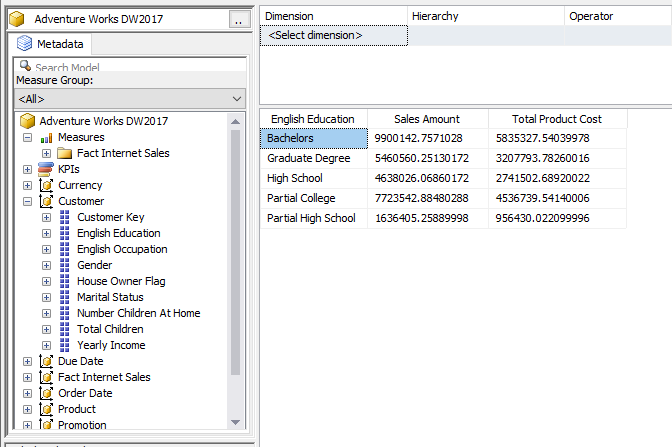Viewport: 672px width, 447px height.
Task: Expand the Total Children attribute
Action: coord(46,330)
